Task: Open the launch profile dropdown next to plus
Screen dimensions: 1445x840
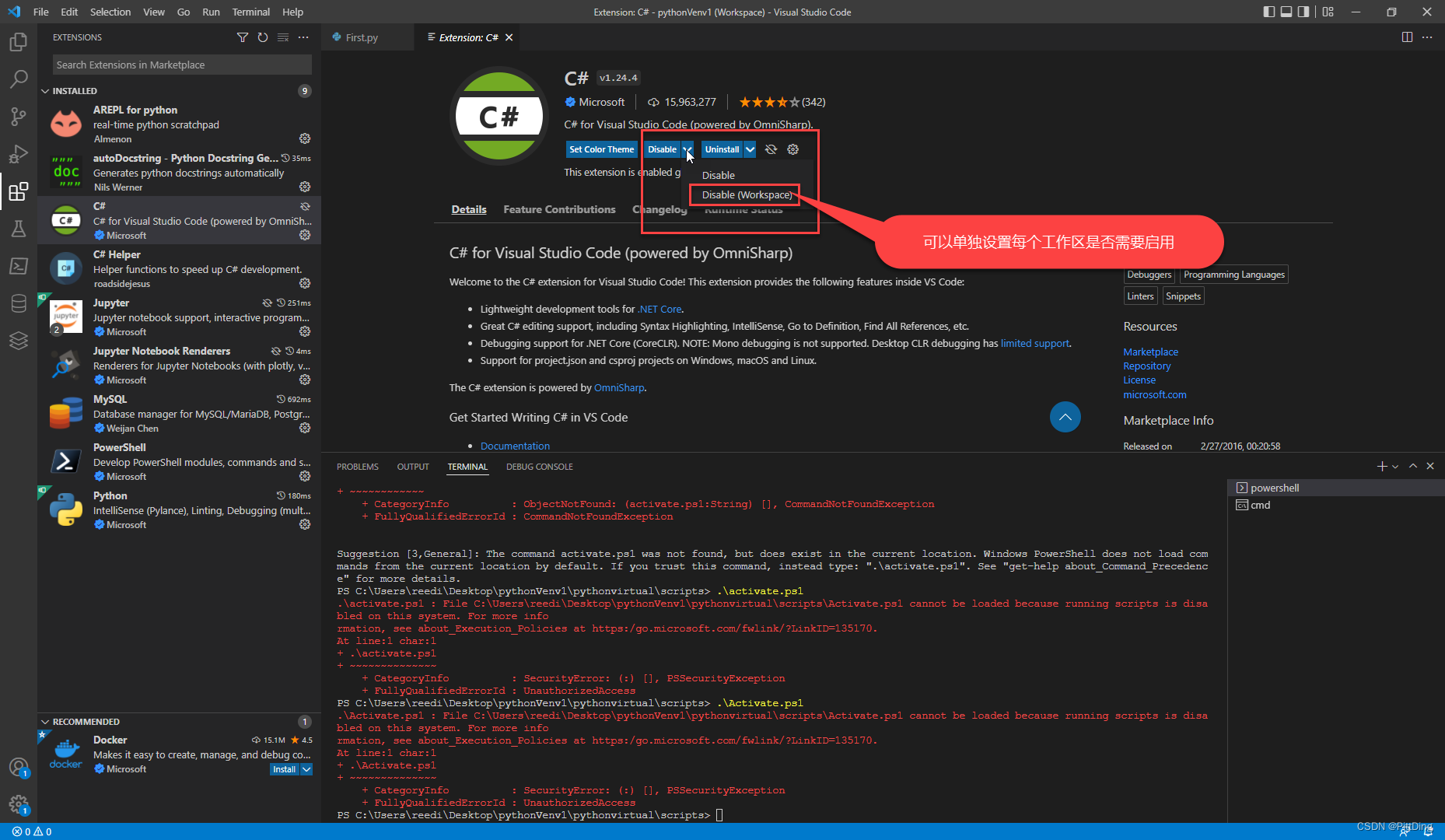Action: pyautogui.click(x=1395, y=467)
